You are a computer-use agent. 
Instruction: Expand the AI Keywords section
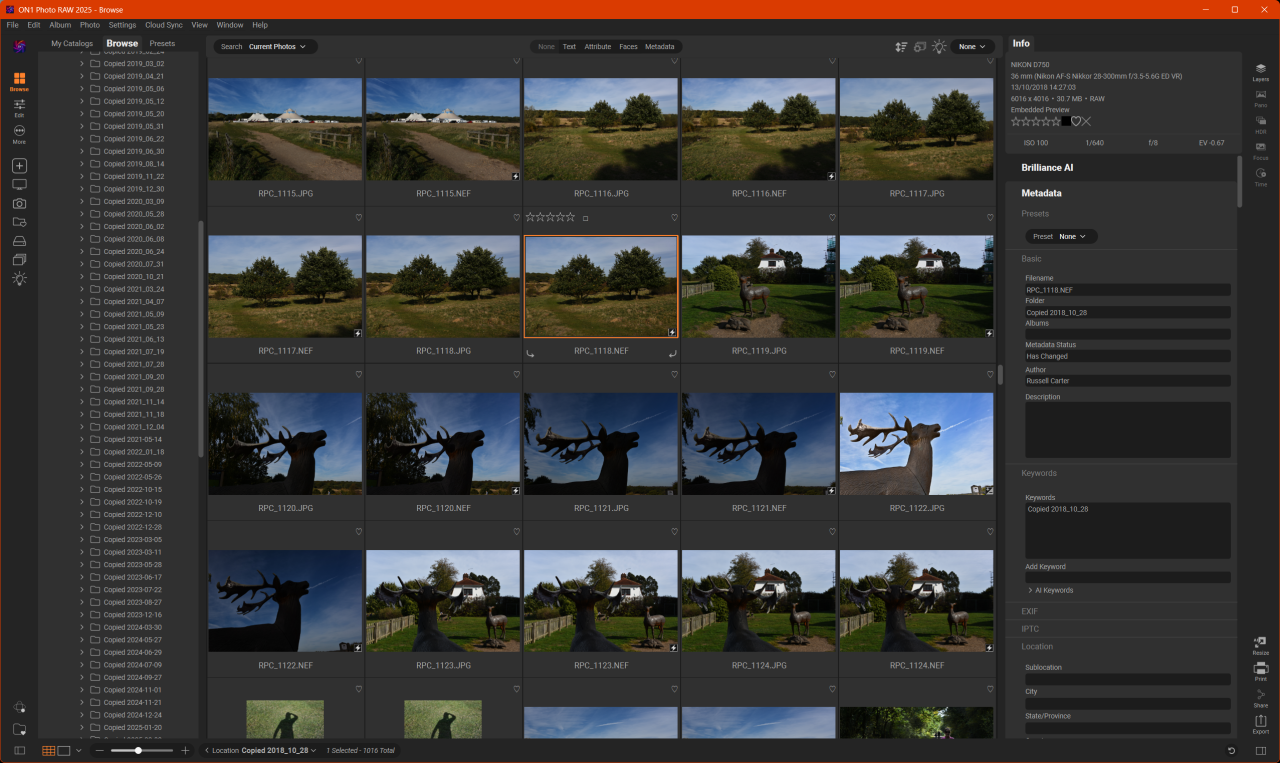click(x=1030, y=590)
